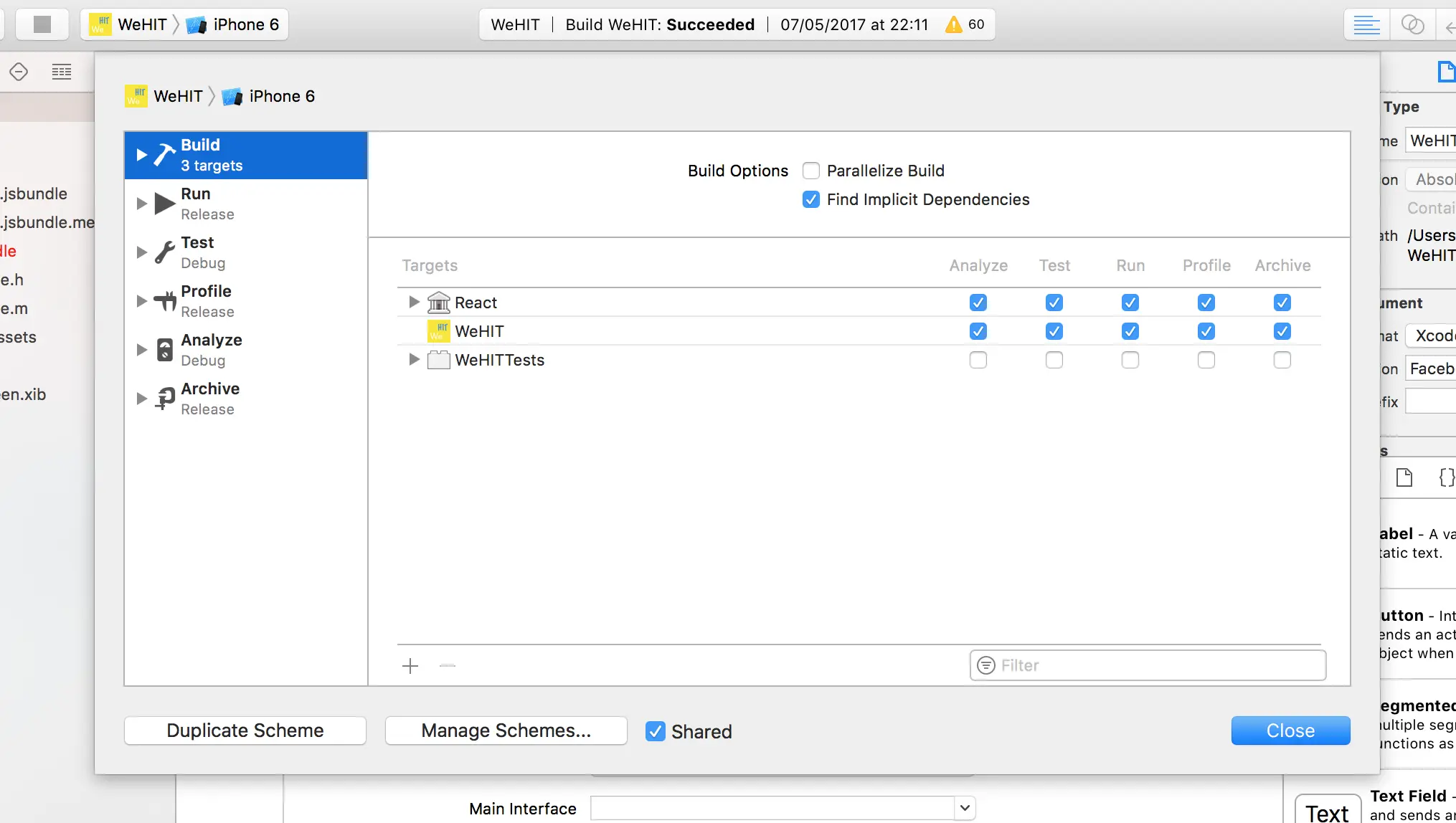The image size is (1456, 823).
Task: Toggle the Shared scheme checkbox
Action: (656, 731)
